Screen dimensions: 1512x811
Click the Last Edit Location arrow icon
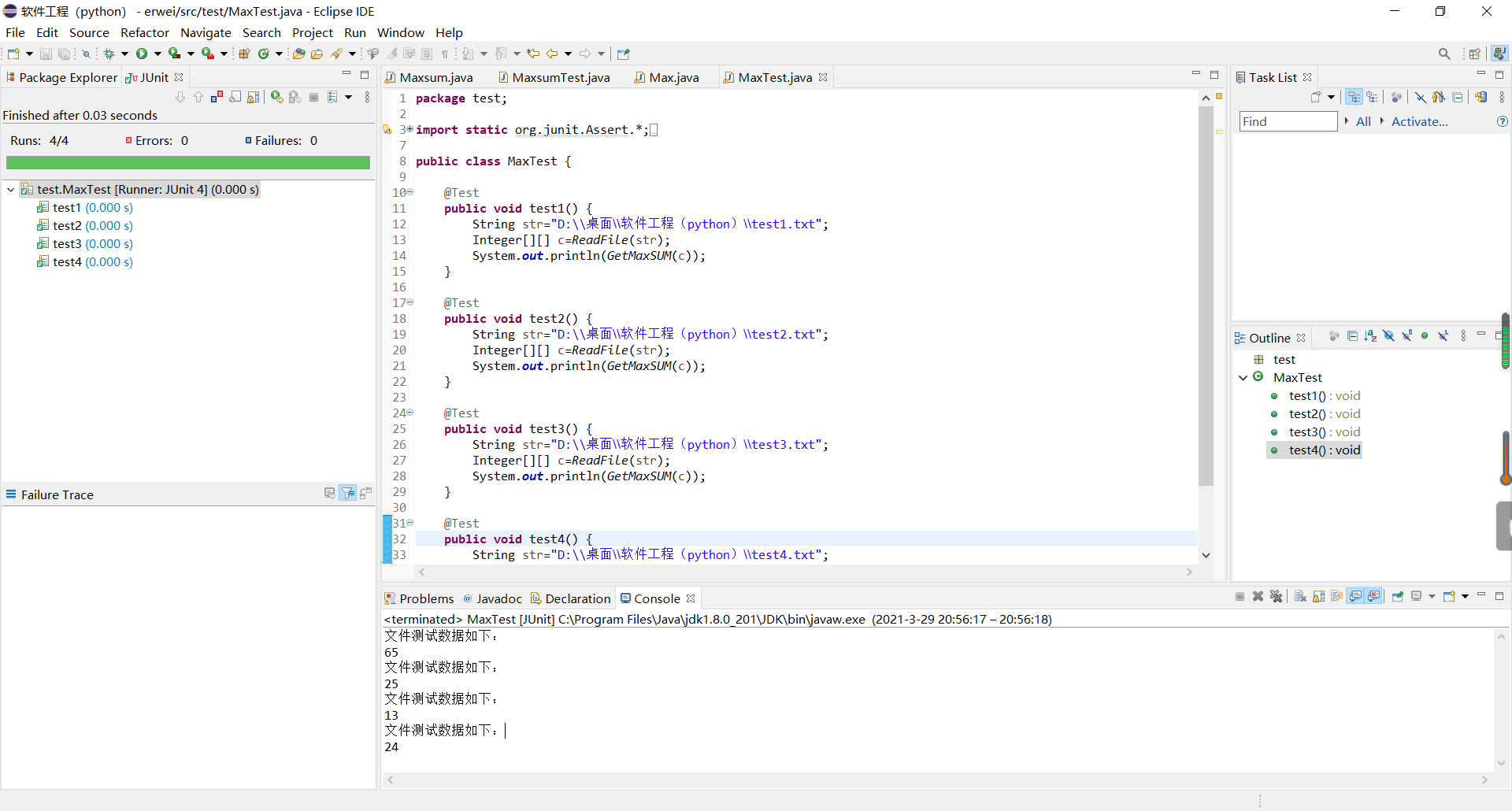[533, 54]
